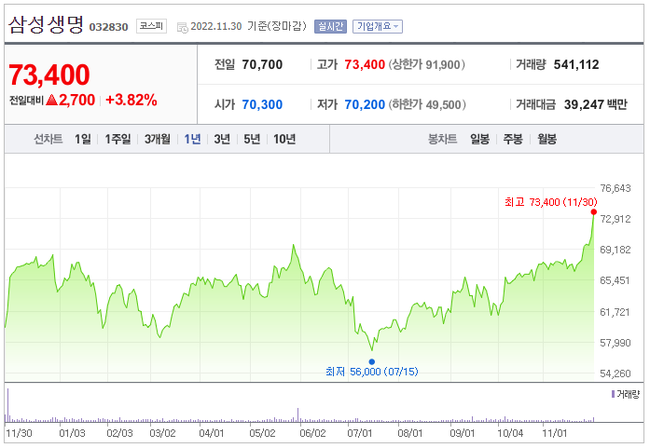
Task: Select the 10년 line chart tab
Action: [284, 139]
